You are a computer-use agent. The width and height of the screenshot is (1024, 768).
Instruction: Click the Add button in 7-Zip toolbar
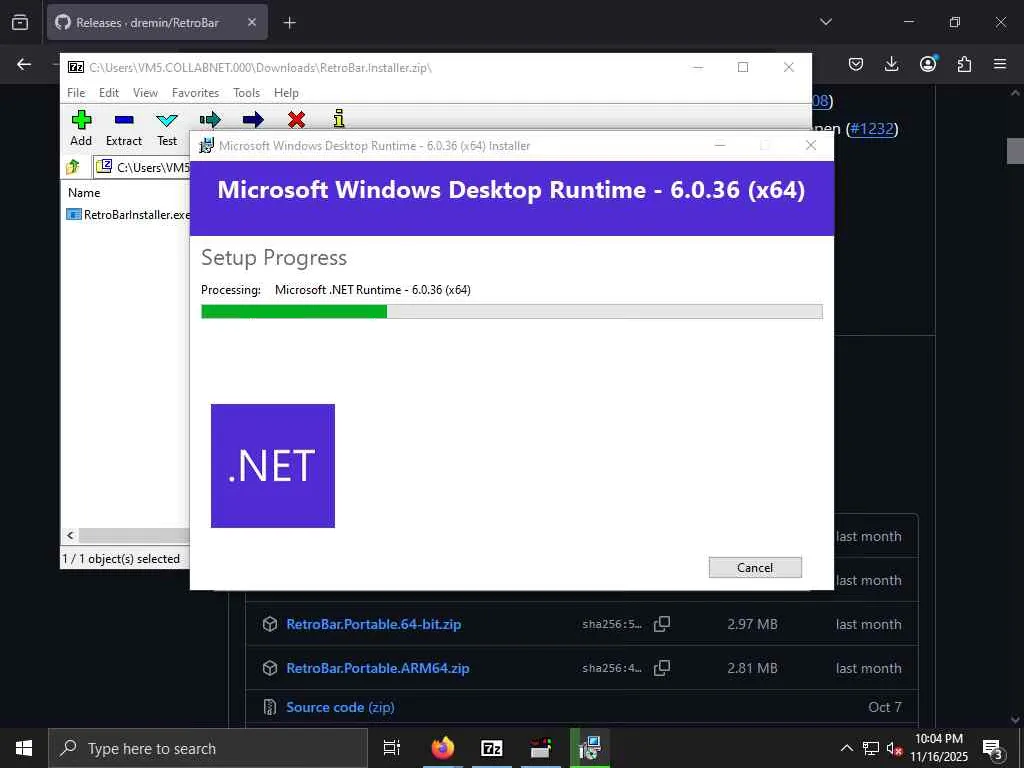point(81,128)
